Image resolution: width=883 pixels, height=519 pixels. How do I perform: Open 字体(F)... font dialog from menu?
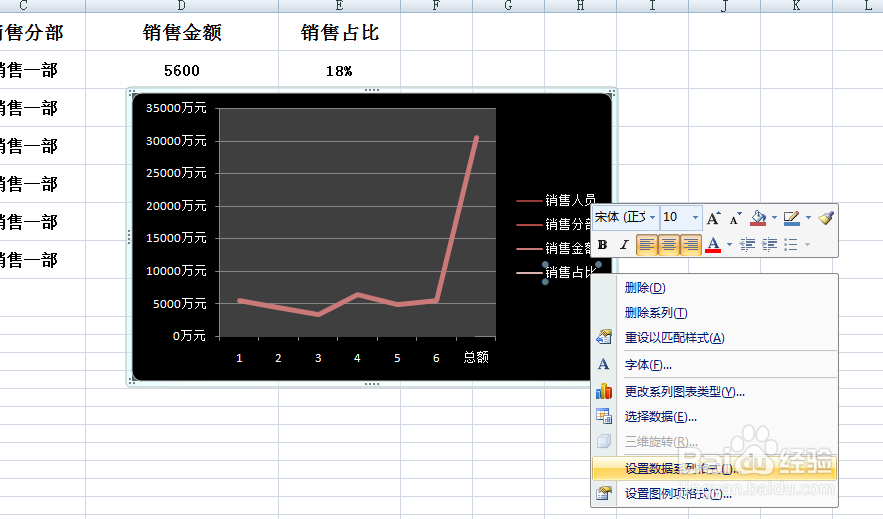714,365
